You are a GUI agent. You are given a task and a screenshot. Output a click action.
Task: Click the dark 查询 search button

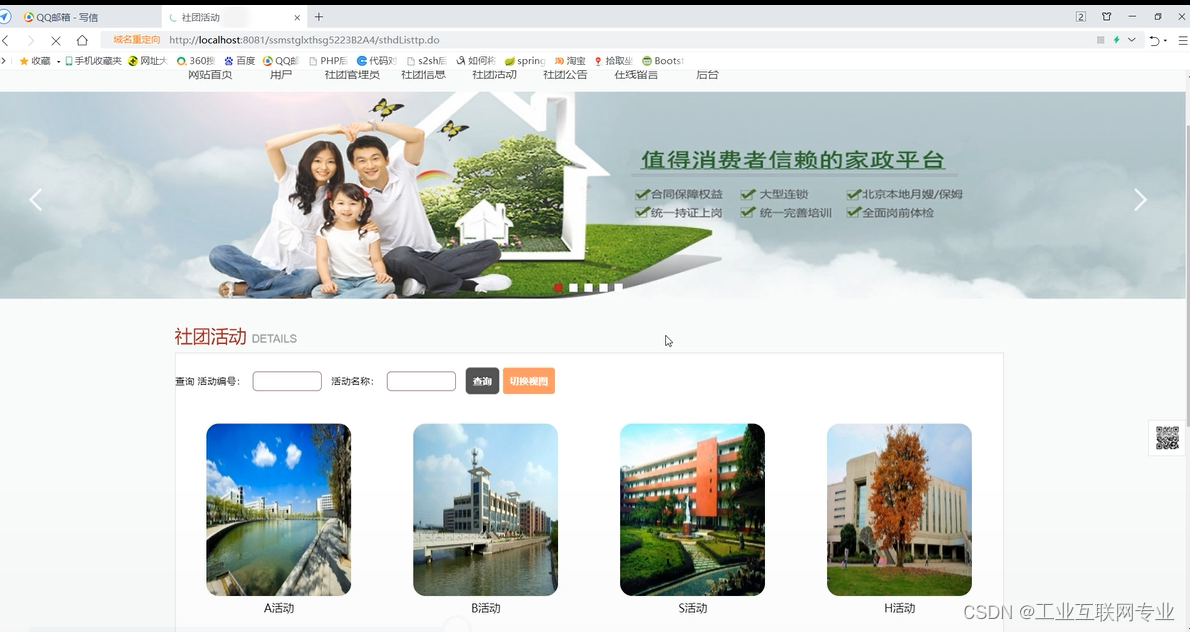click(482, 381)
